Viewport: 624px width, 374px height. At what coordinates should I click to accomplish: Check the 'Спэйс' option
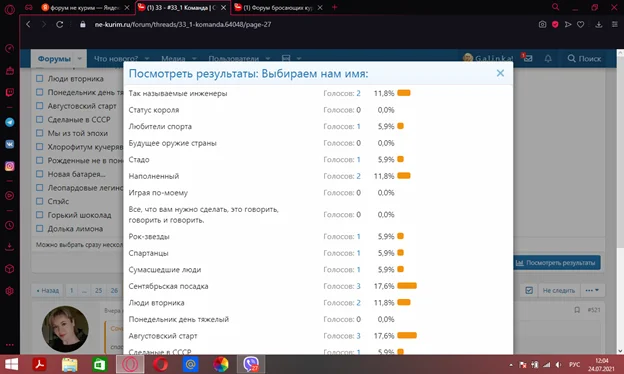click(39, 201)
